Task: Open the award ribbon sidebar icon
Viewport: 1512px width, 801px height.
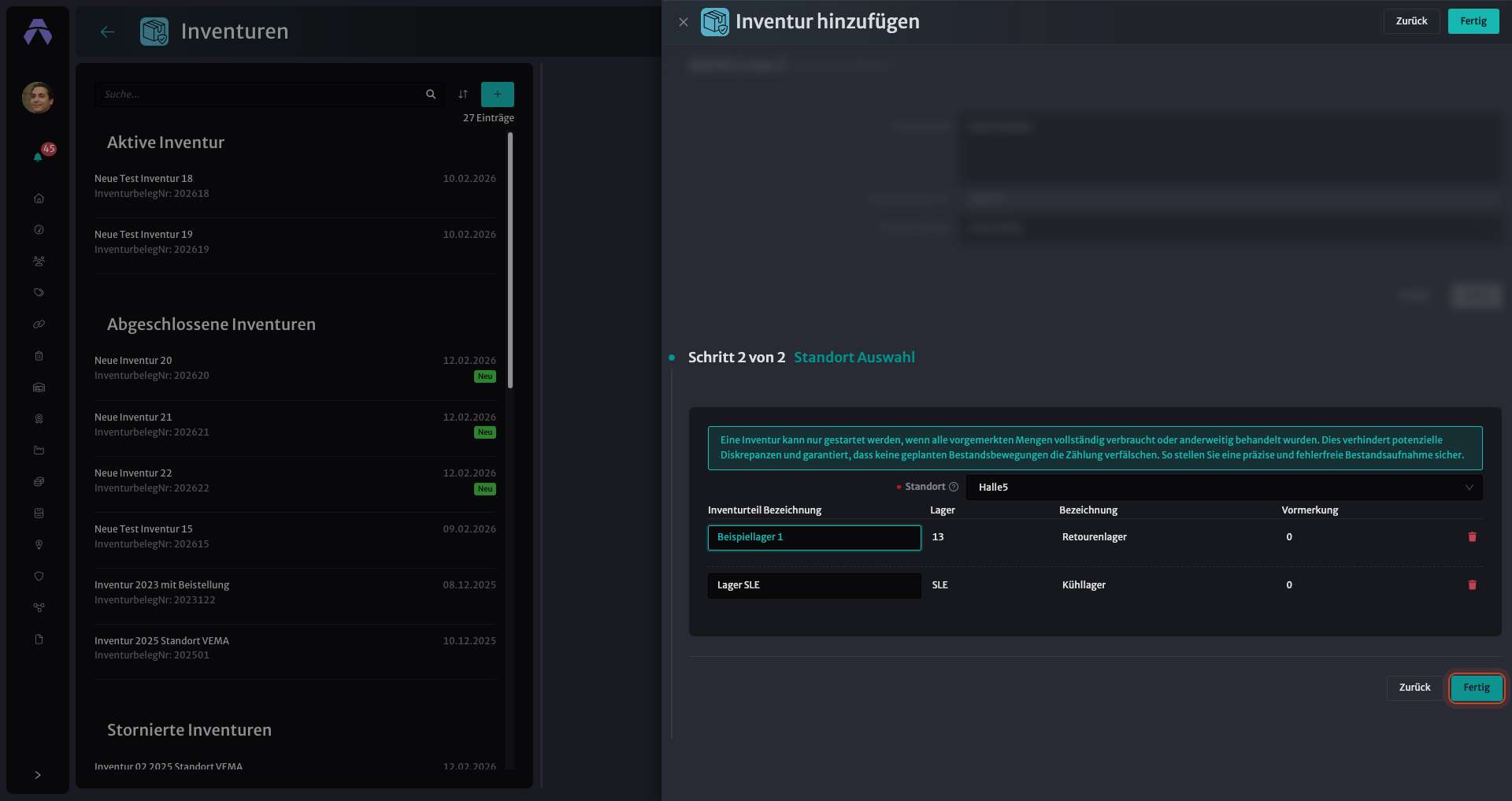Action: (39, 419)
